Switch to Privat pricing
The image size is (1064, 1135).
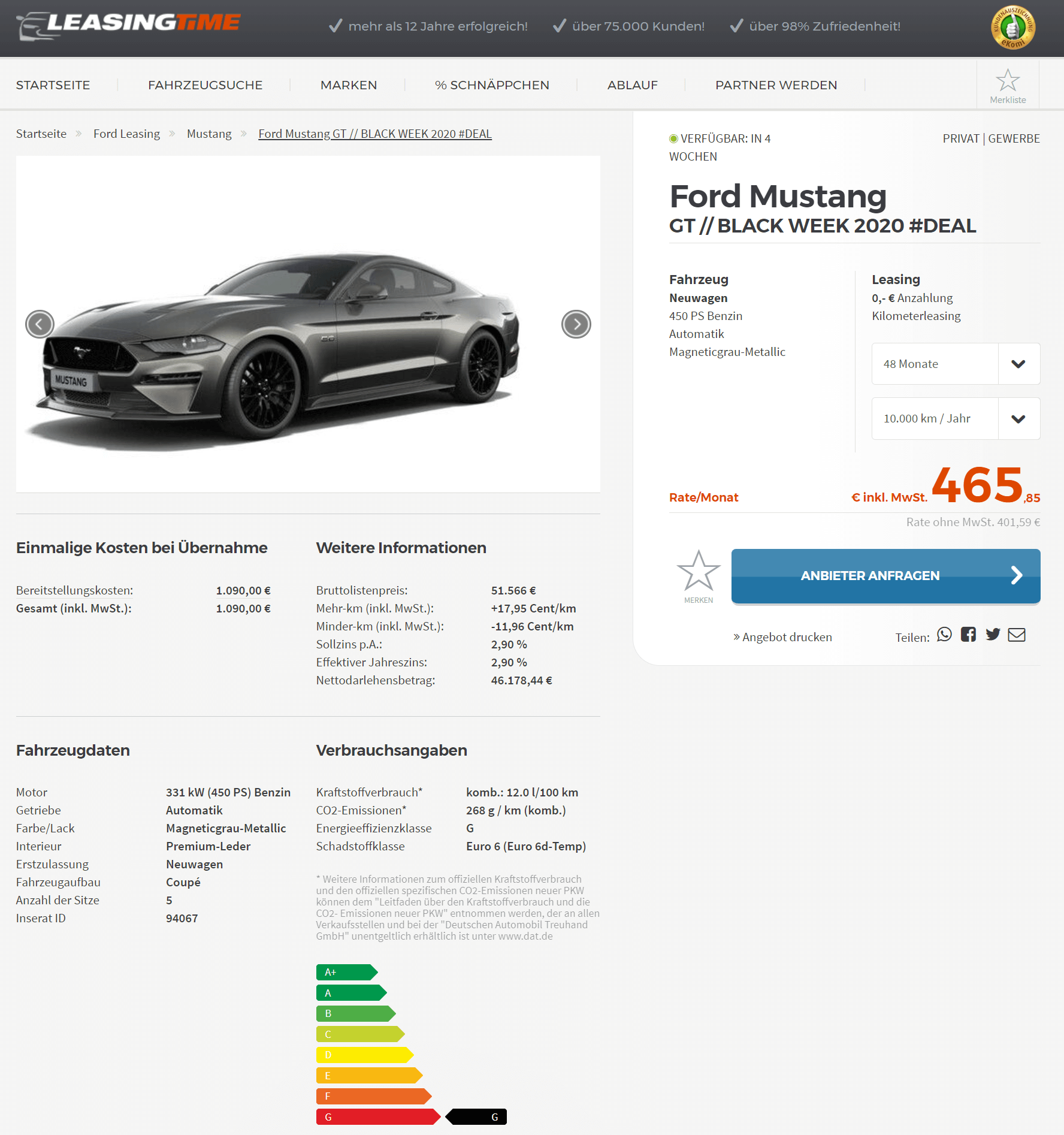pyautogui.click(x=961, y=138)
